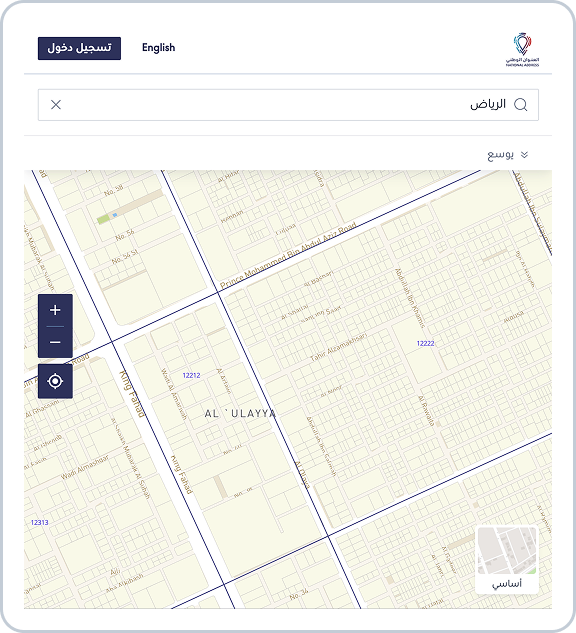Image resolution: width=576 pixels, height=633 pixels.
Task: Select postal code 12212 on the map
Action: [x=191, y=375]
